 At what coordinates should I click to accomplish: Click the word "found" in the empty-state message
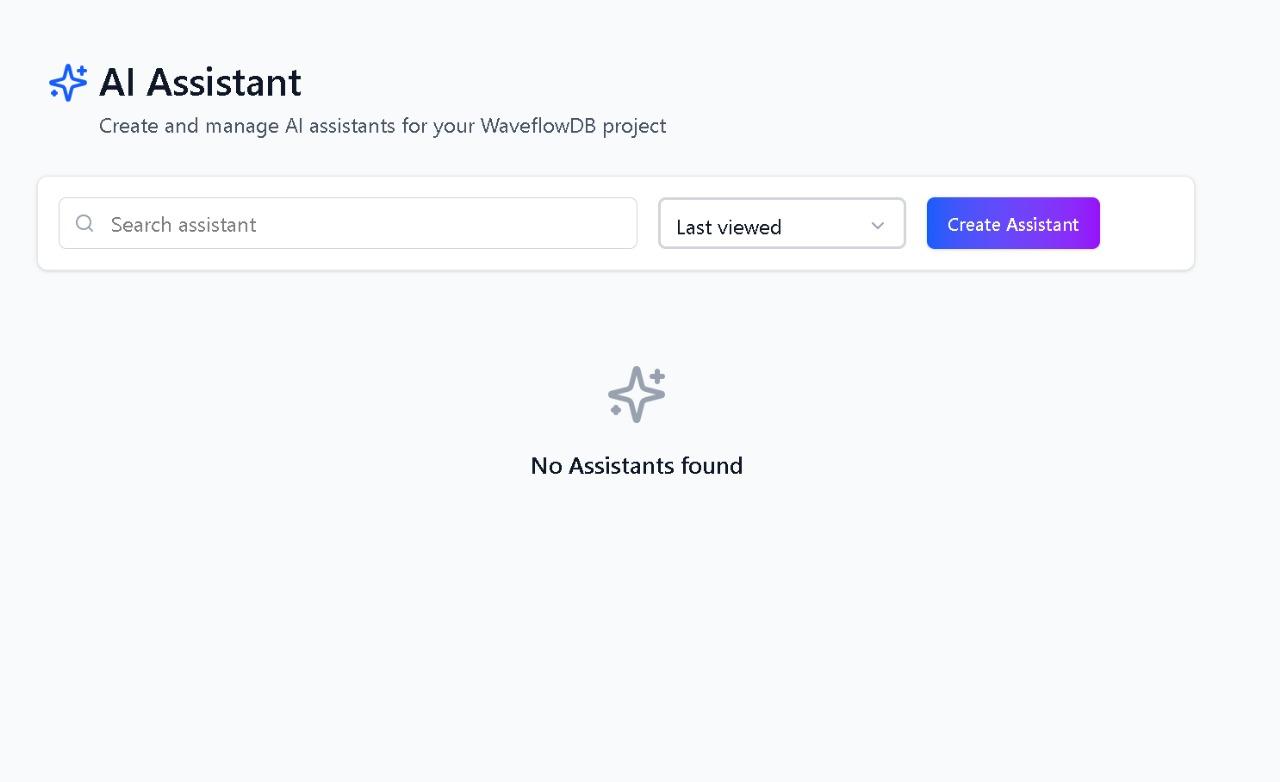tap(711, 465)
